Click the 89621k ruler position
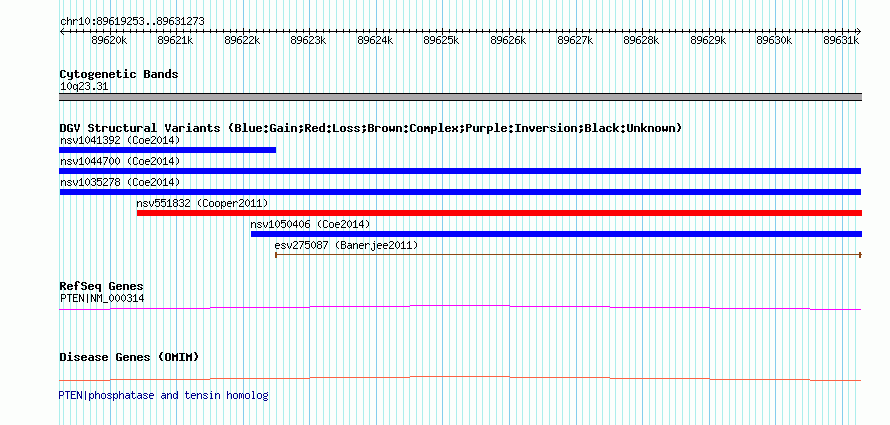The width and height of the screenshot is (890, 425). pyautogui.click(x=175, y=40)
